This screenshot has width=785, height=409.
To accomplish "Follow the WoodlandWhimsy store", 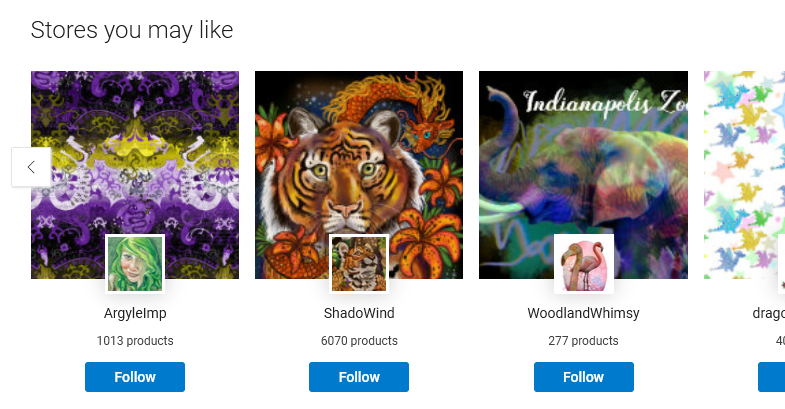I will (x=583, y=377).
